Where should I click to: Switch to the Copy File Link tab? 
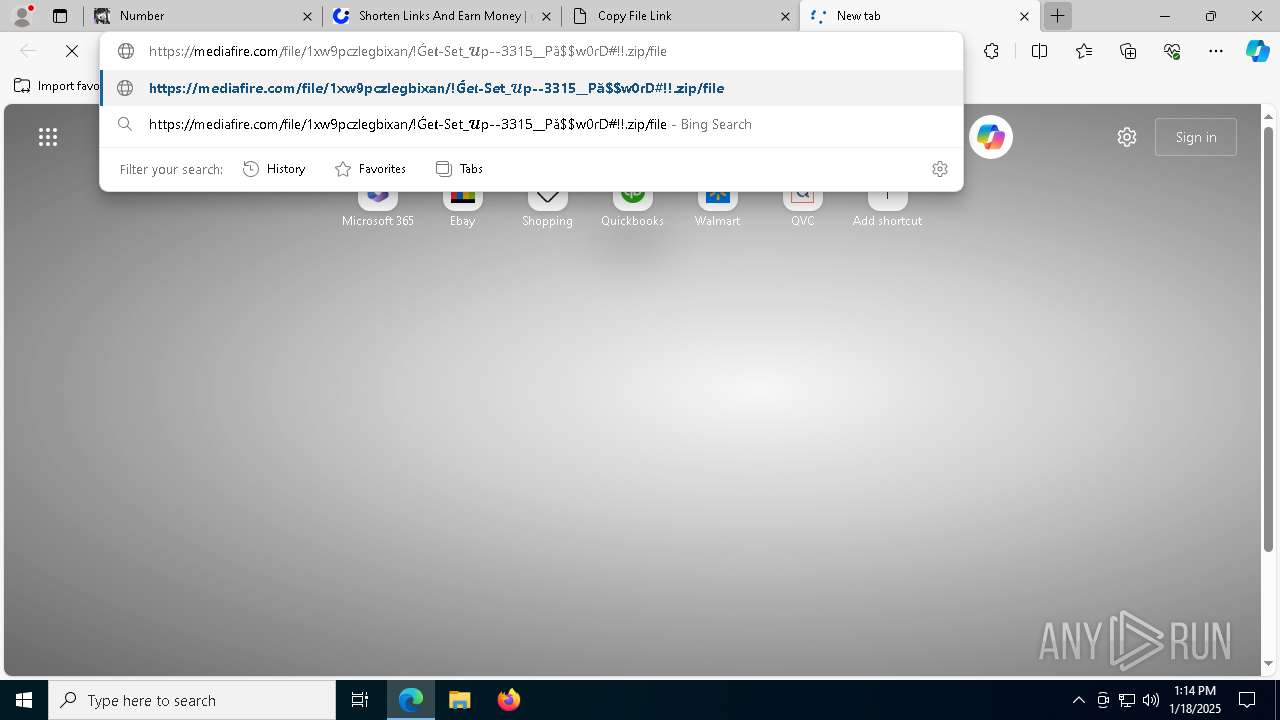[x=680, y=16]
